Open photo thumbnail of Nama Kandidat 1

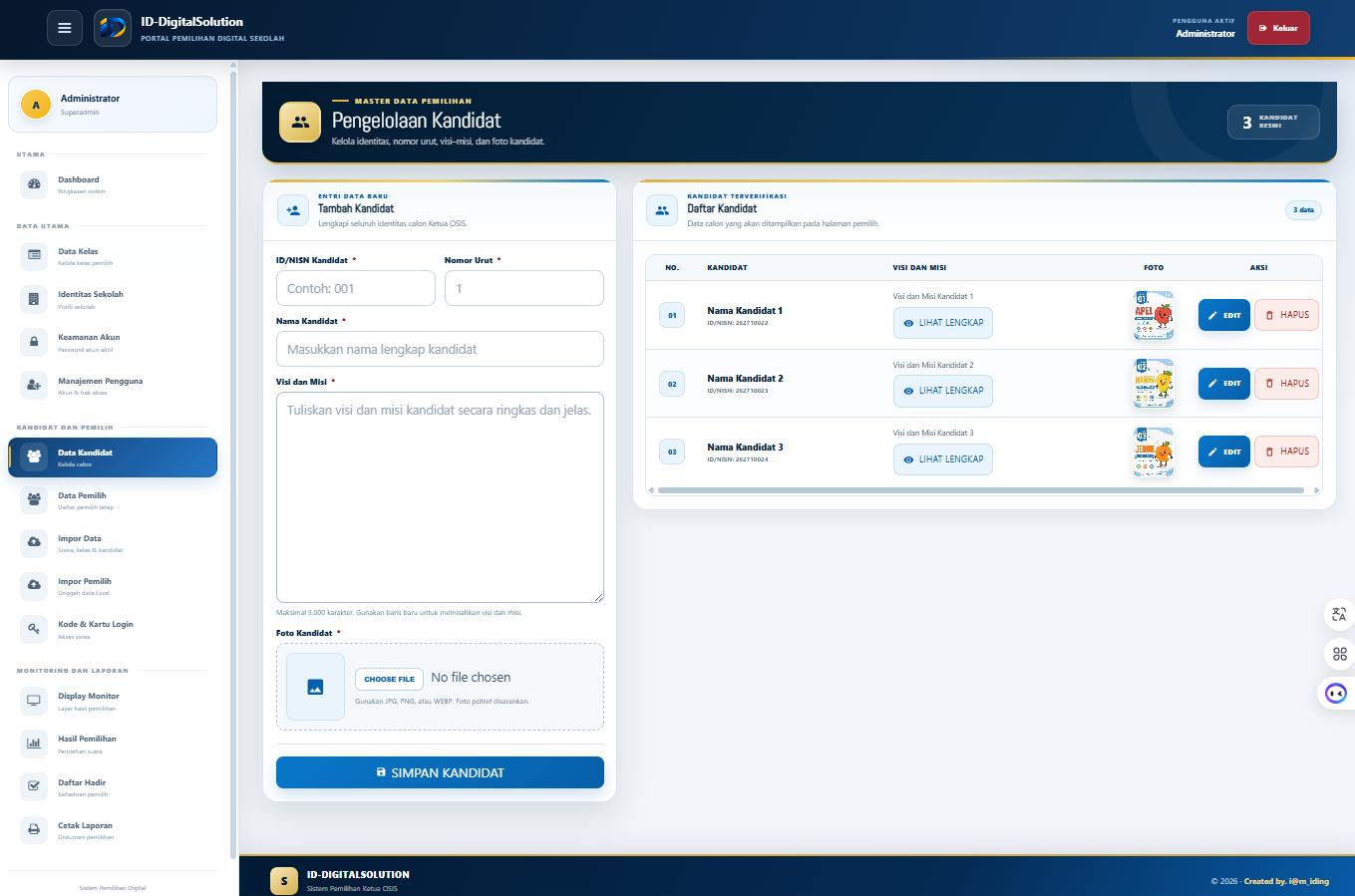click(x=1154, y=315)
